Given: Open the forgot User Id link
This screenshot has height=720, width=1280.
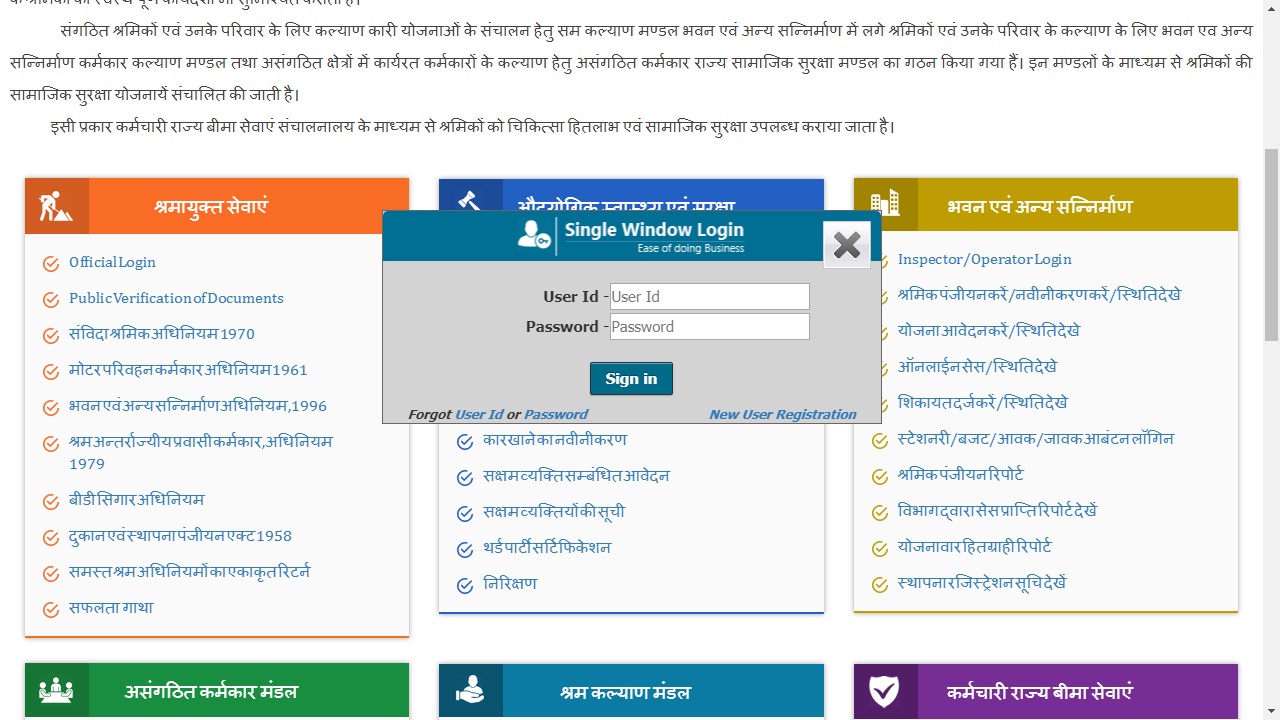Looking at the screenshot, I should [479, 415].
